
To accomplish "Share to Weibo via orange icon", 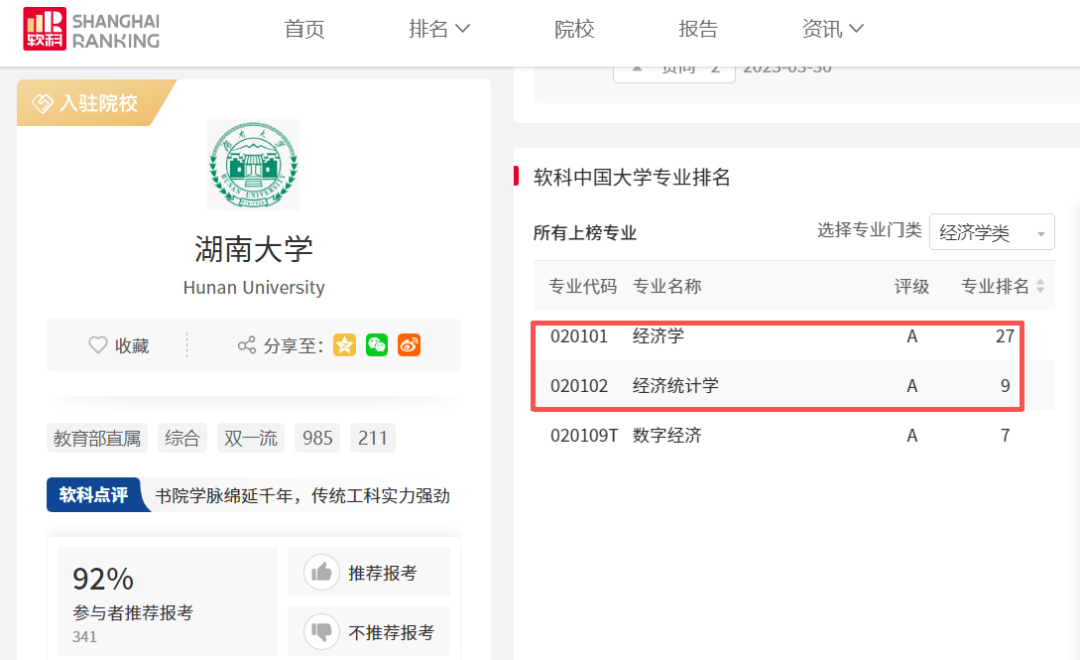I will click(408, 344).
